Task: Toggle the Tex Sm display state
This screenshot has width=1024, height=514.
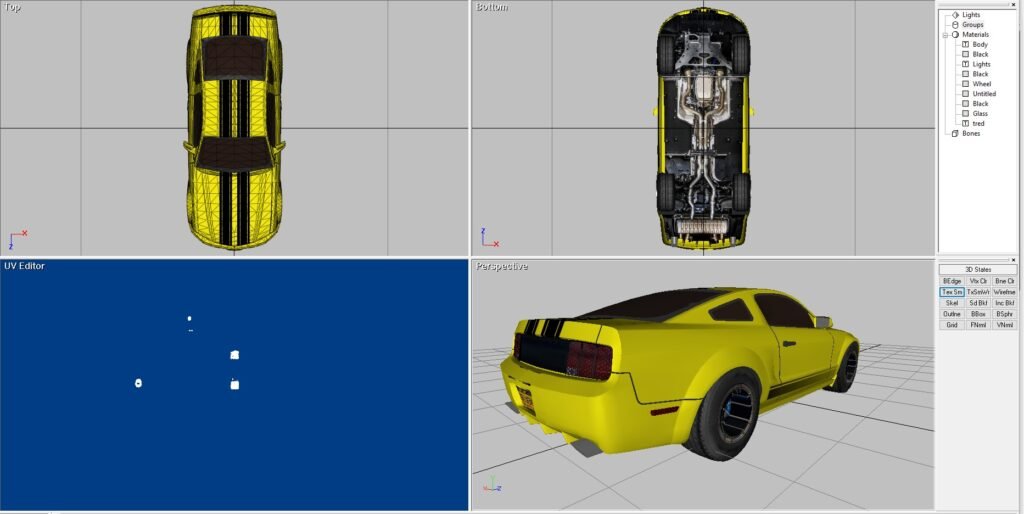Action: (x=952, y=292)
